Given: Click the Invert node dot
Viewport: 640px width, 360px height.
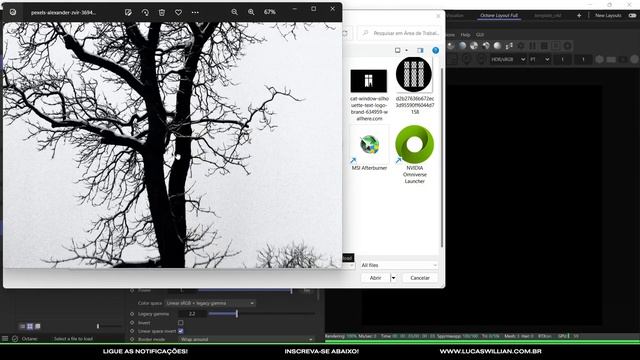Looking at the screenshot, I should tap(132, 322).
